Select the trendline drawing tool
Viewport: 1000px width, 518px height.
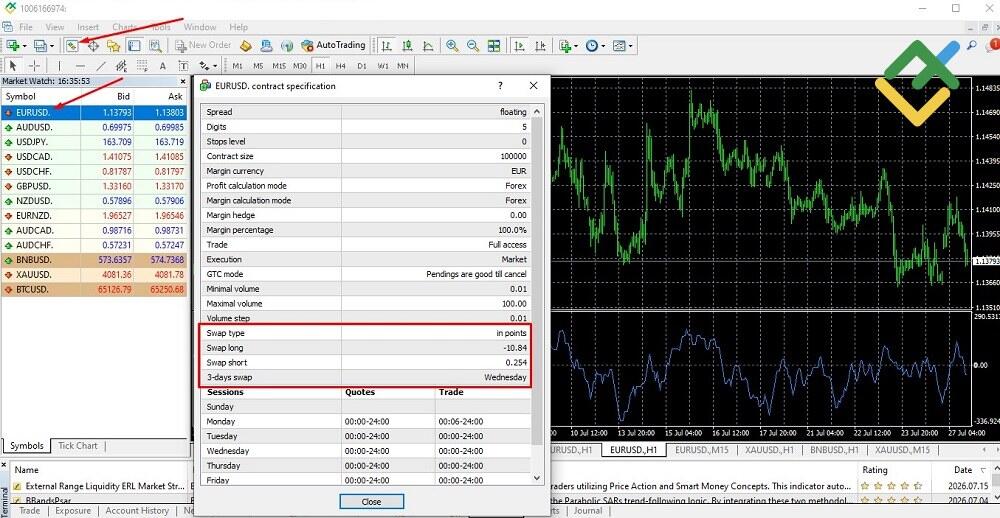tap(101, 65)
